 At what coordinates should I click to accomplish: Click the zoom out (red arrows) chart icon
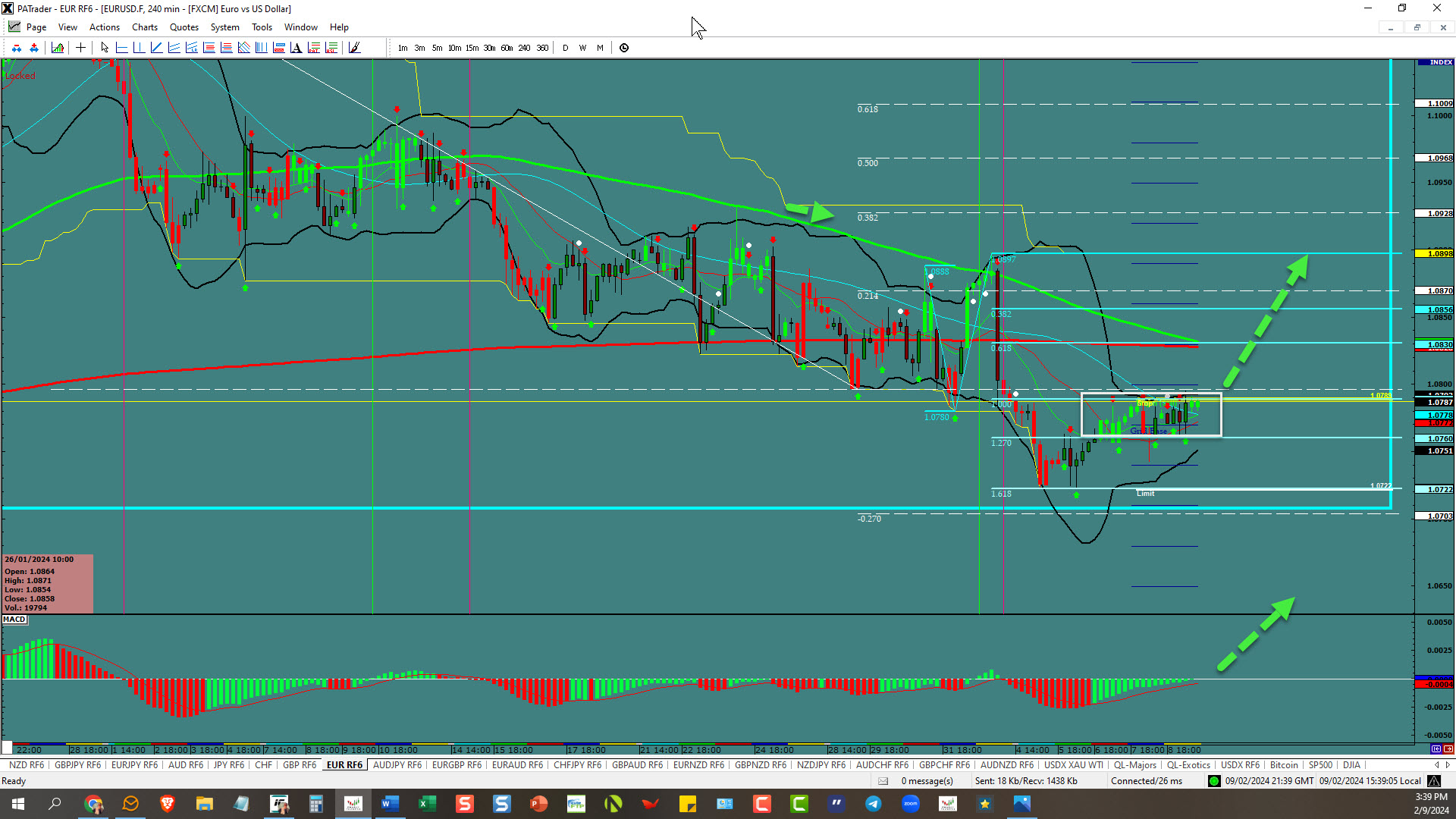tap(16, 48)
